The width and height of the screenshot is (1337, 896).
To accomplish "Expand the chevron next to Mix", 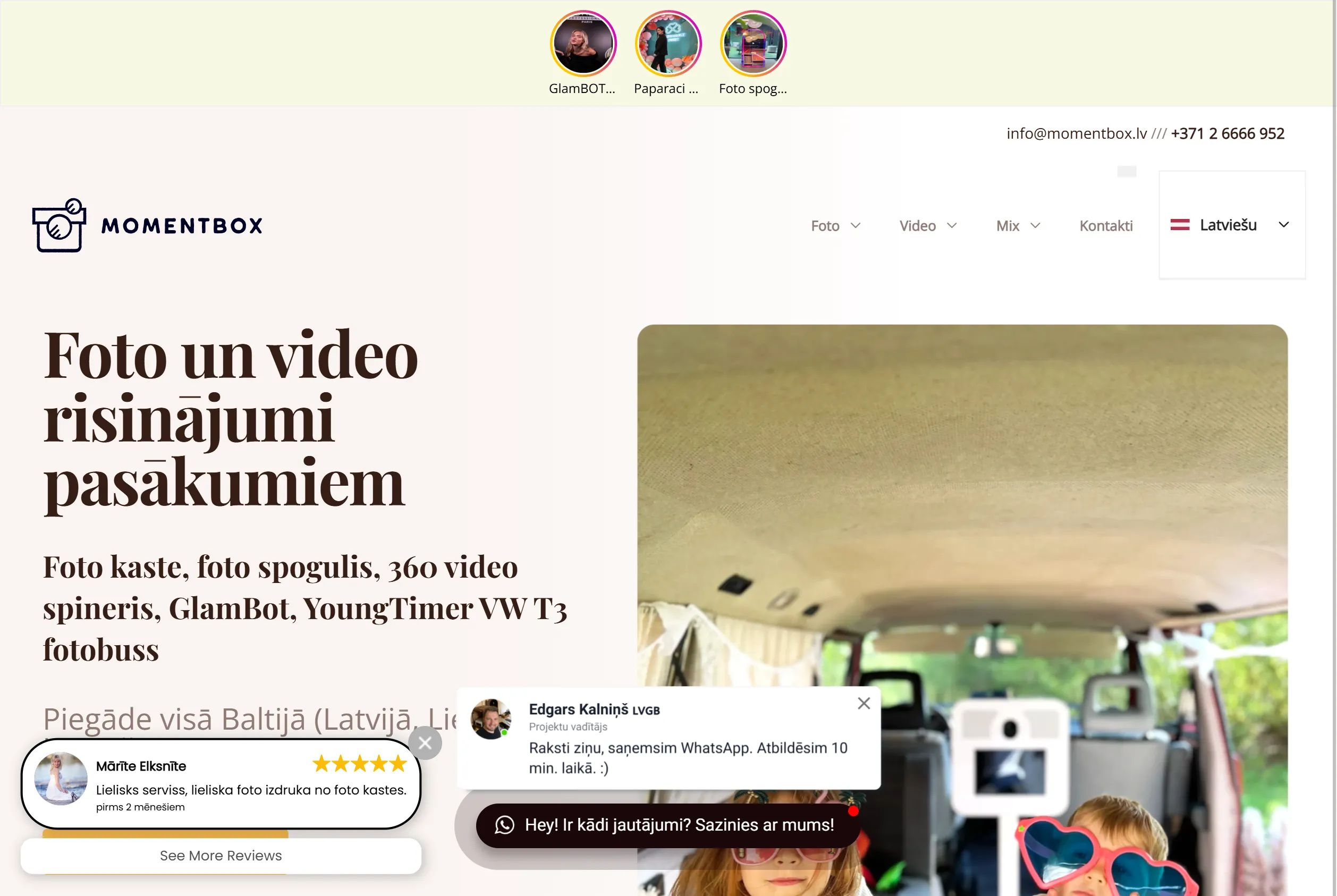I will 1035,226.
